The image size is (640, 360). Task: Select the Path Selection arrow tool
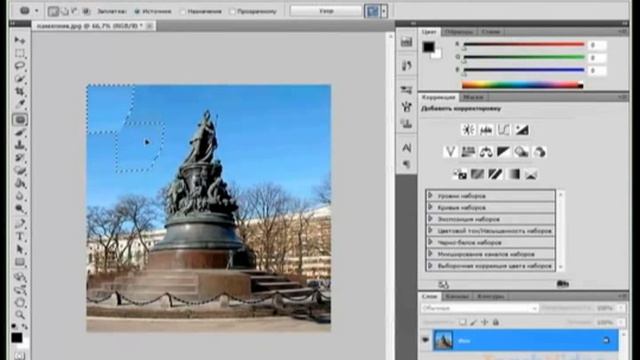(20, 249)
